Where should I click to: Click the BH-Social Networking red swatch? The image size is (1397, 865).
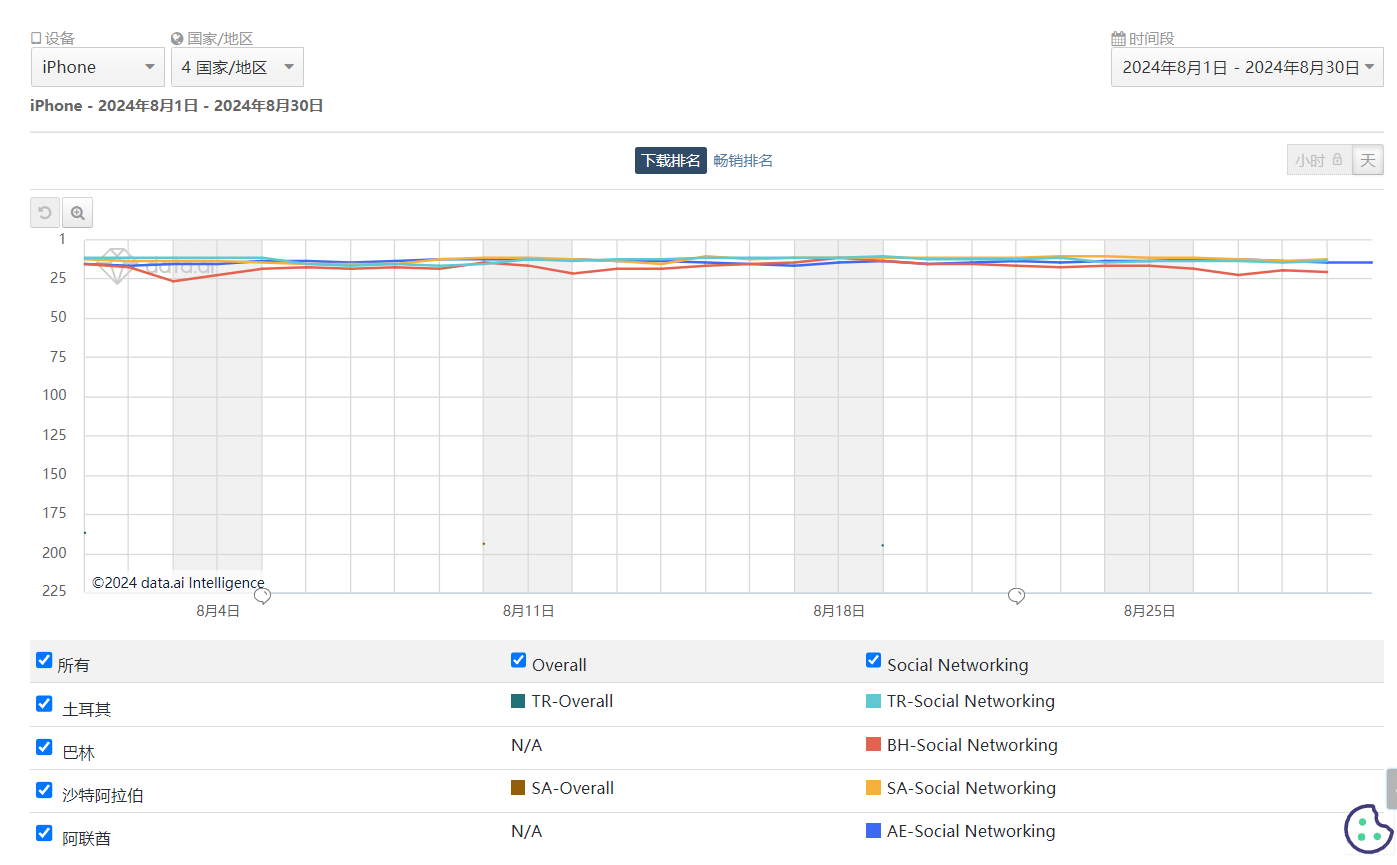pyautogui.click(x=873, y=744)
